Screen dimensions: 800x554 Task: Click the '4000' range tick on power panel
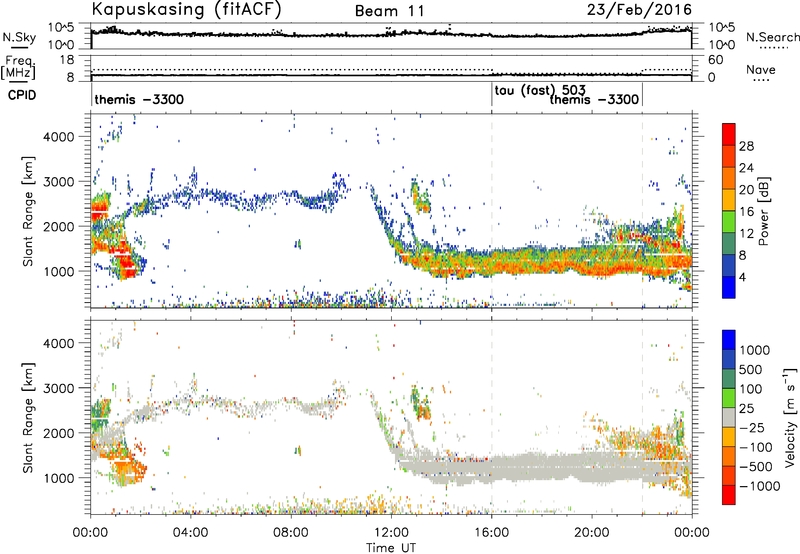tap(58, 137)
